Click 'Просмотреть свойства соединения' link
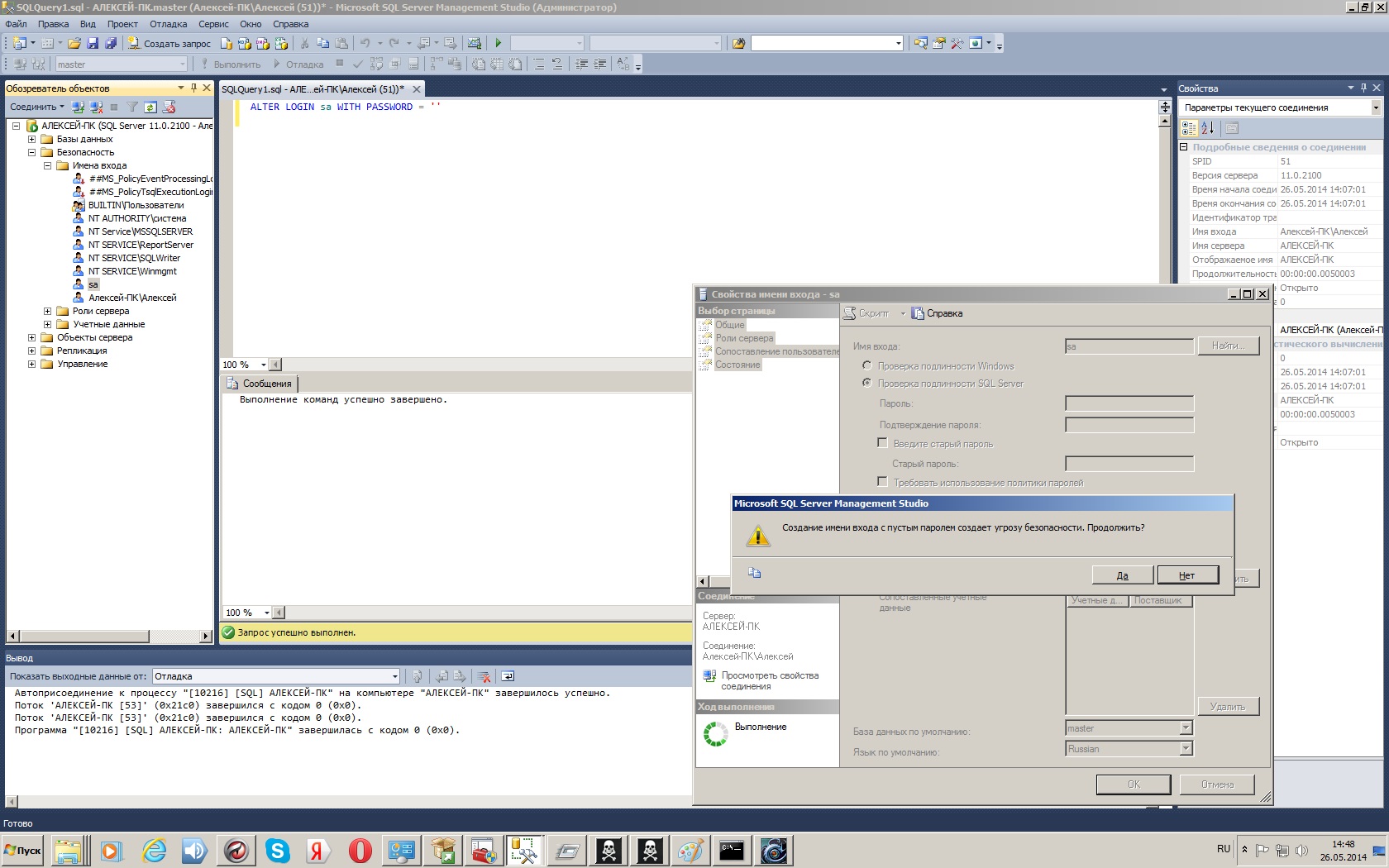Screen dimensions: 1389x868 click(x=770, y=680)
